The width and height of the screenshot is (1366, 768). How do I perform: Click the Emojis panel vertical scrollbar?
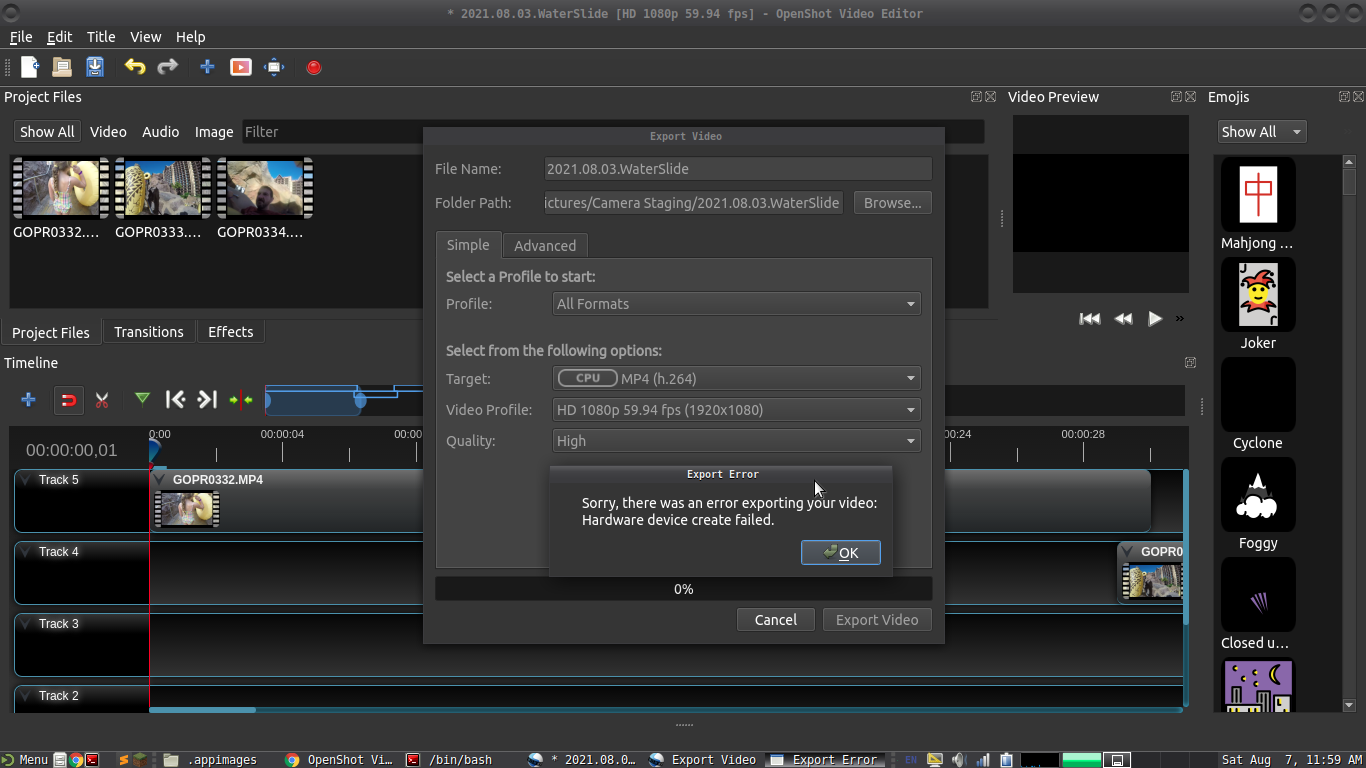(1349, 182)
